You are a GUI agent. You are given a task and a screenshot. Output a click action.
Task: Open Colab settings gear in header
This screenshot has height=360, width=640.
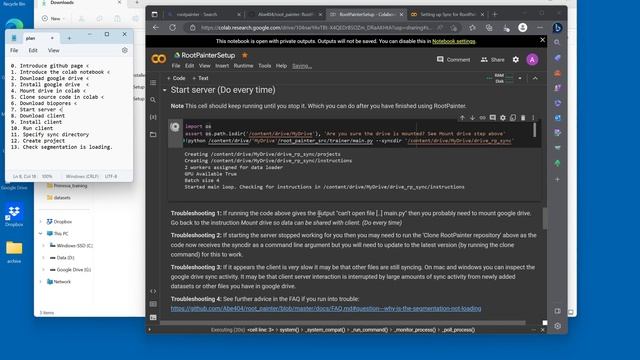coord(516,60)
